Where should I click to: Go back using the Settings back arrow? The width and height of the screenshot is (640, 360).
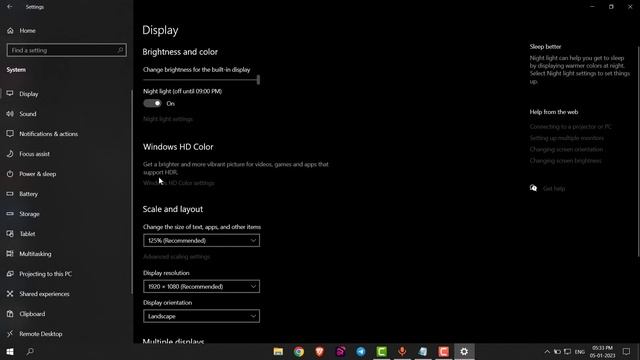10,7
